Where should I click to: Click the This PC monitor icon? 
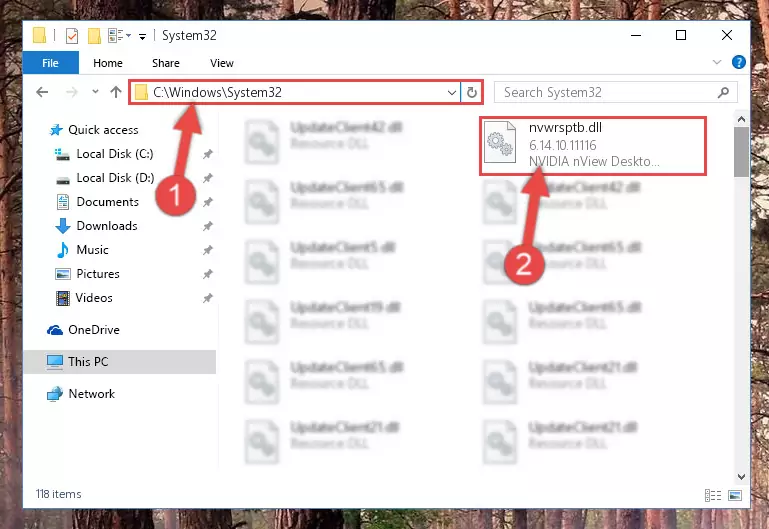click(x=54, y=362)
